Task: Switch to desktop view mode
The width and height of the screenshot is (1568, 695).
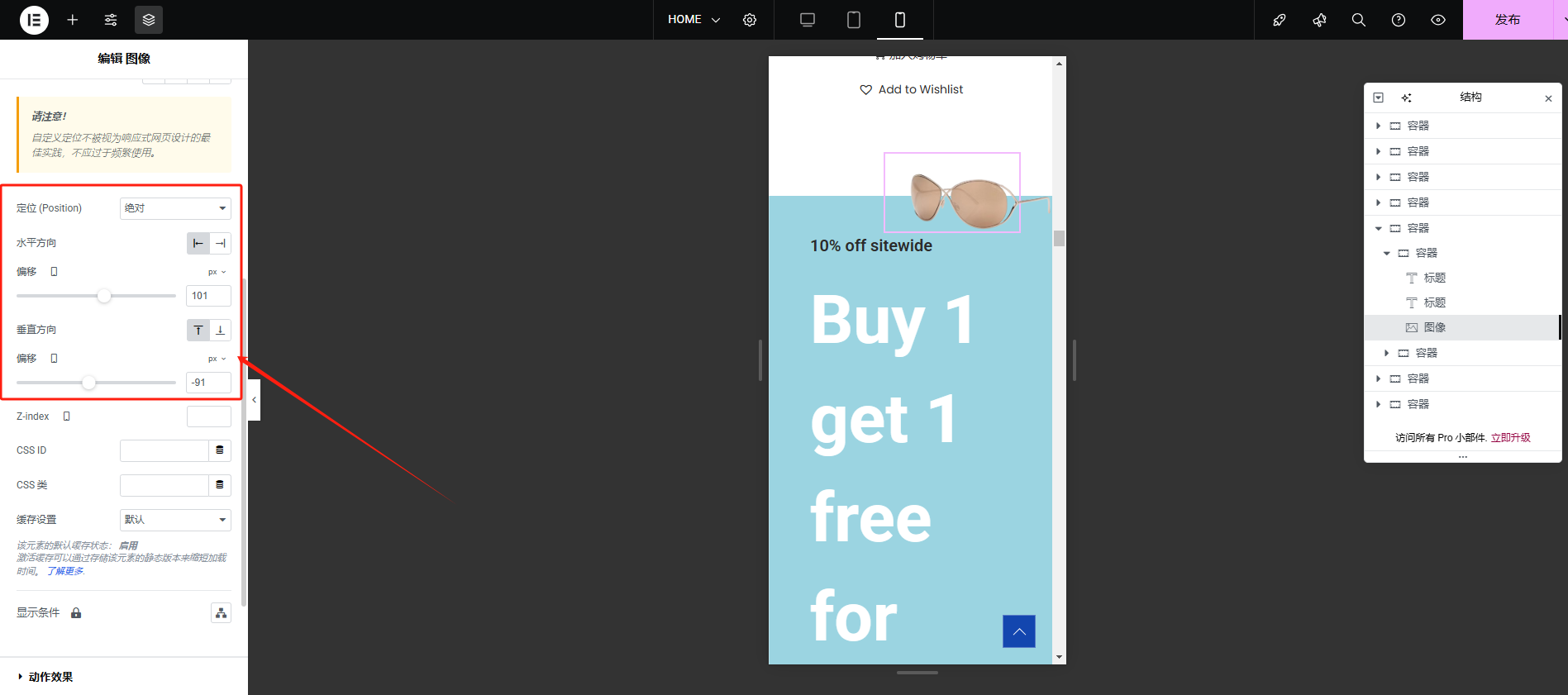Action: click(808, 20)
